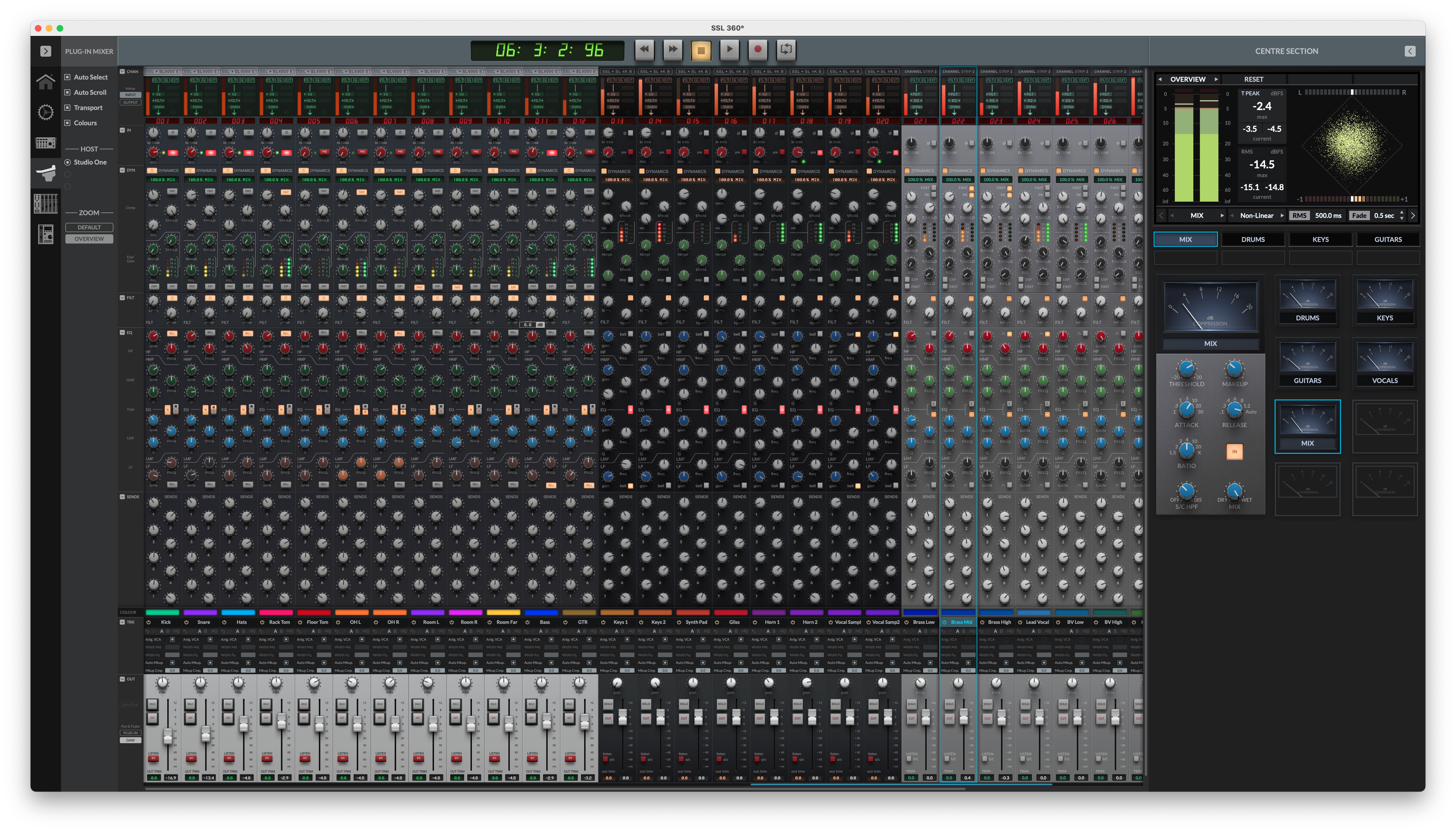Toggle the Colours checkbox
The image size is (1456, 832).
pyautogui.click(x=67, y=123)
